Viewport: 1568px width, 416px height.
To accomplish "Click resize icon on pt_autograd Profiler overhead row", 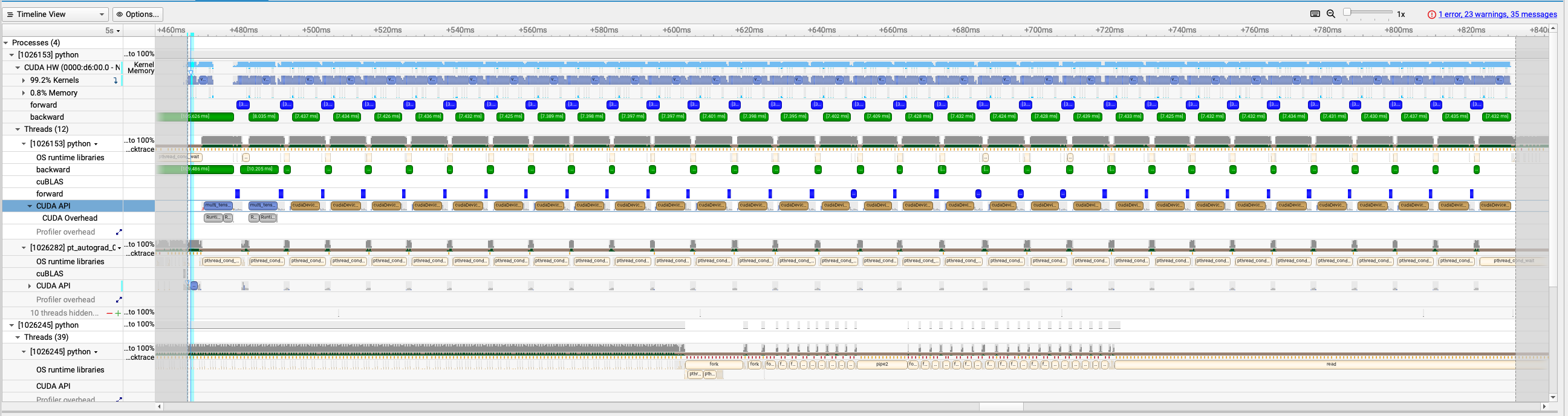I will click(x=119, y=300).
